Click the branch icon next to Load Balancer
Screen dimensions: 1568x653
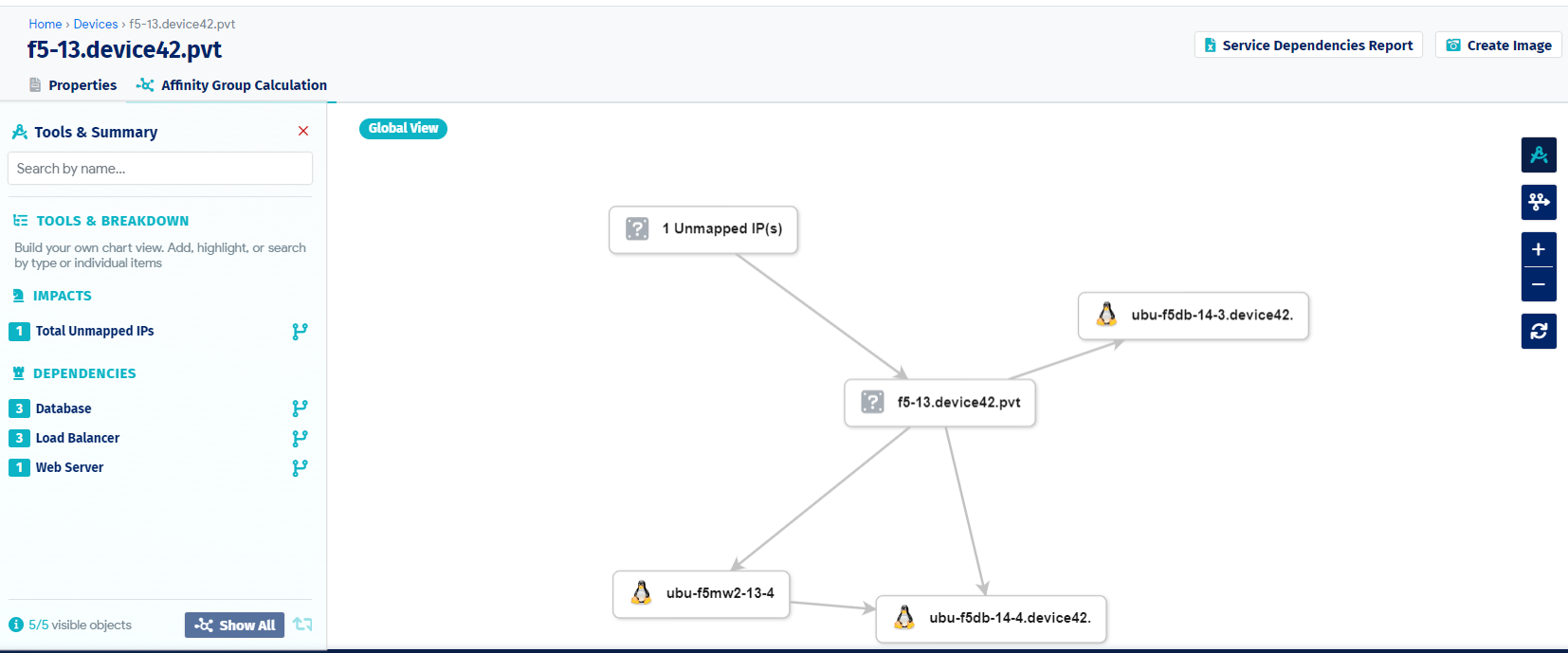coord(300,439)
